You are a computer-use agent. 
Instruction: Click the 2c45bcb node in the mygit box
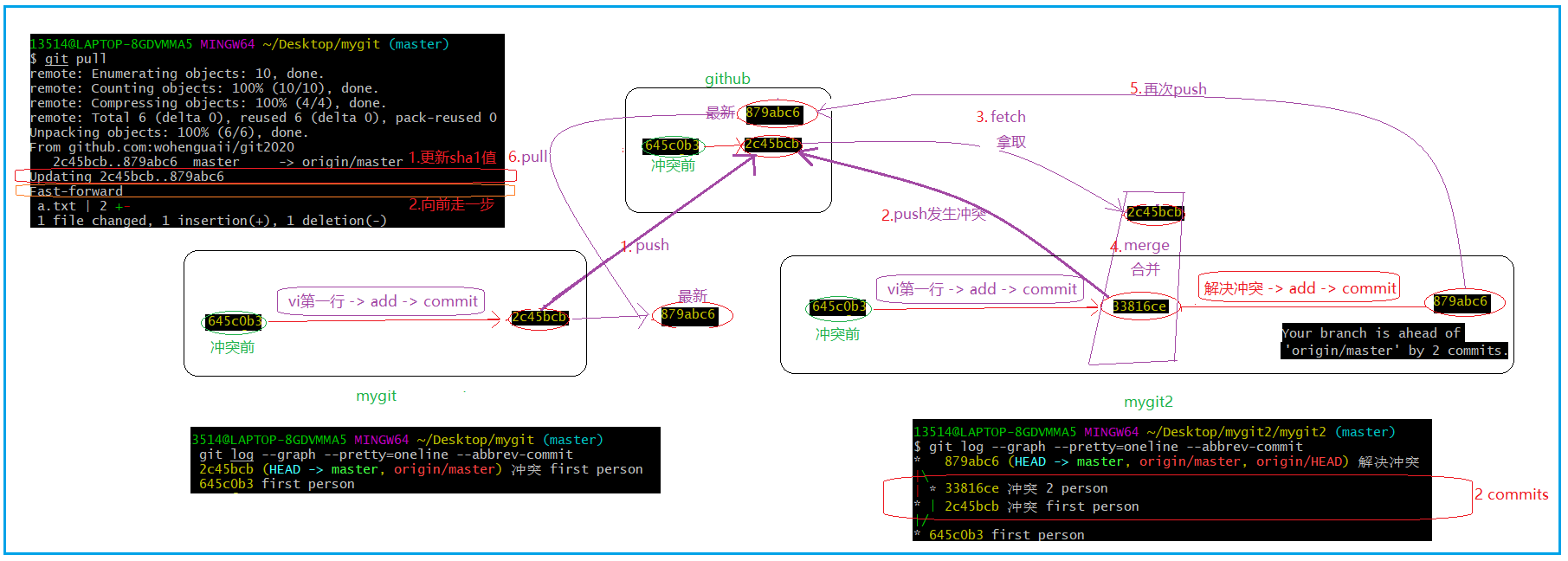(x=539, y=317)
